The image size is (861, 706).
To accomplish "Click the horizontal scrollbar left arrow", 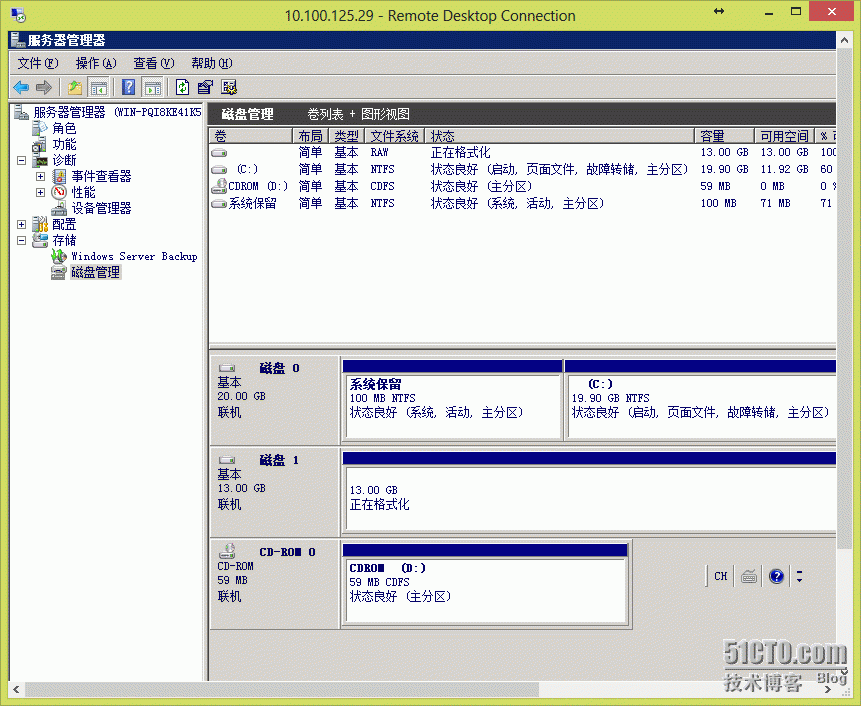I will pyautogui.click(x=16, y=689).
